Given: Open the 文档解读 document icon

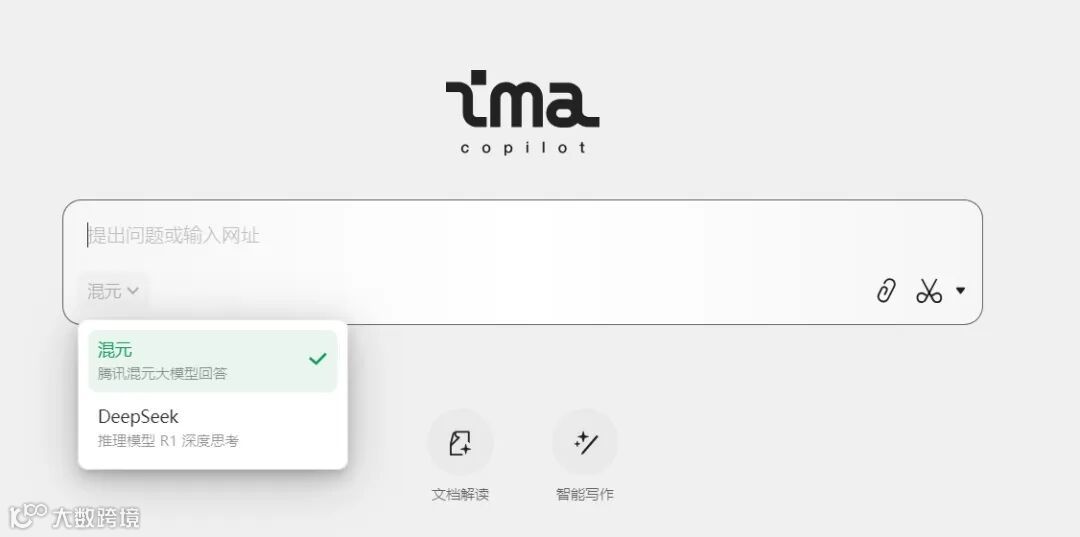Looking at the screenshot, I should tap(460, 443).
